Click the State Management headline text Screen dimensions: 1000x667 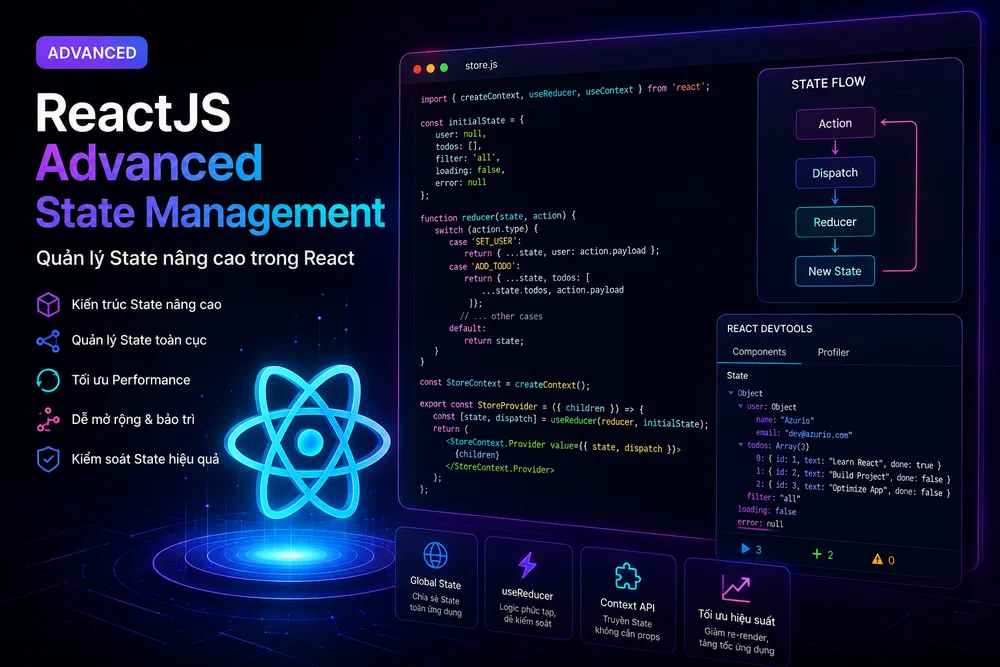(x=210, y=212)
